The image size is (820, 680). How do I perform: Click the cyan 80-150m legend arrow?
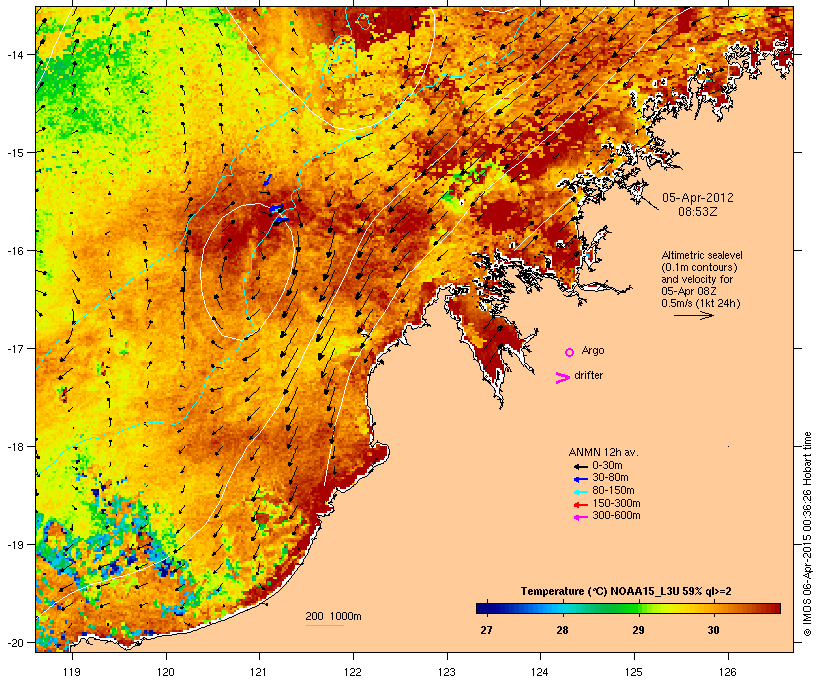click(580, 492)
